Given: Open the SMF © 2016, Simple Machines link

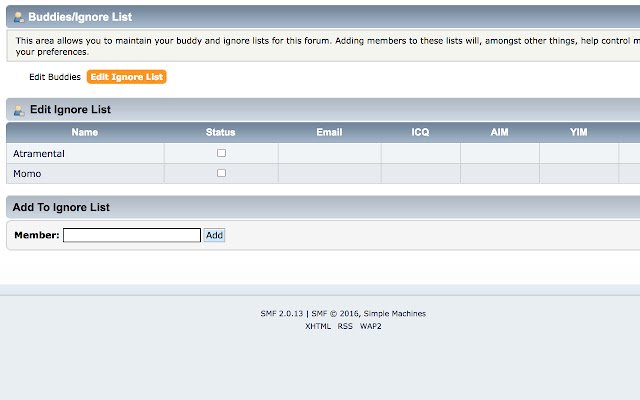Looking at the screenshot, I should click(369, 313).
